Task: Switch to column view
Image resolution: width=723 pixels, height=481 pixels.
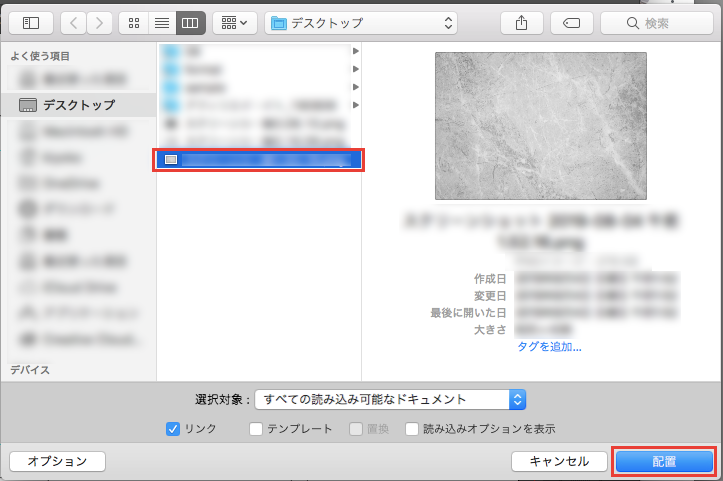Action: tap(191, 22)
